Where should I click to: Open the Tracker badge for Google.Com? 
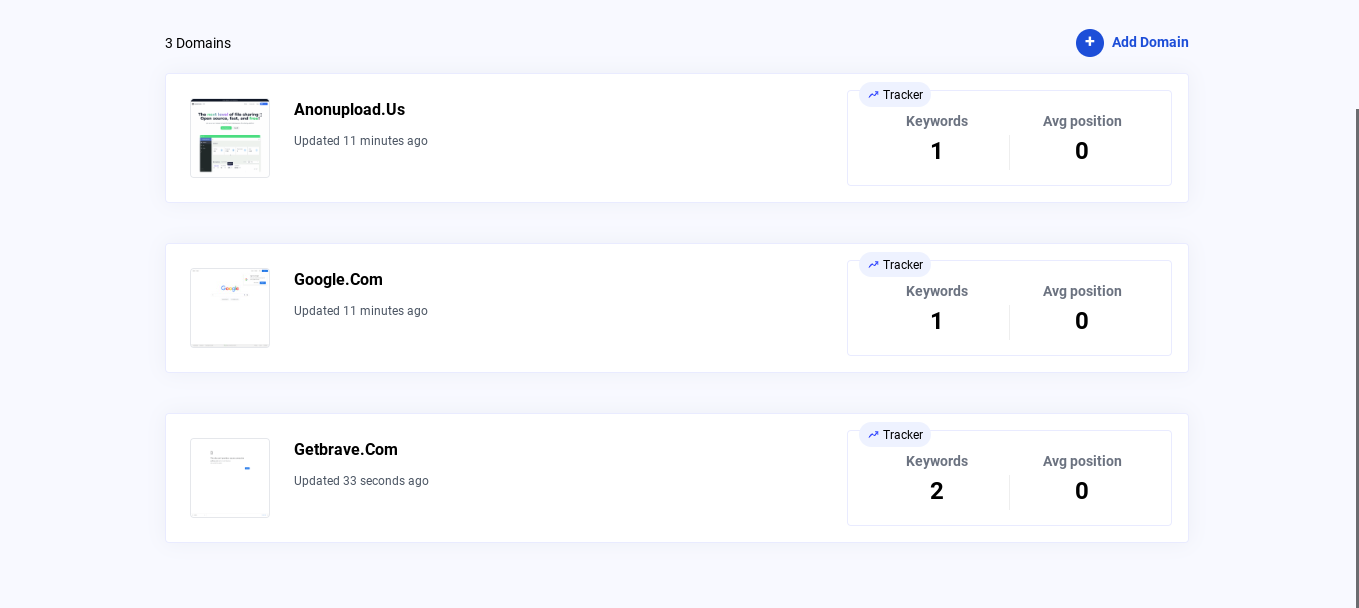click(895, 265)
